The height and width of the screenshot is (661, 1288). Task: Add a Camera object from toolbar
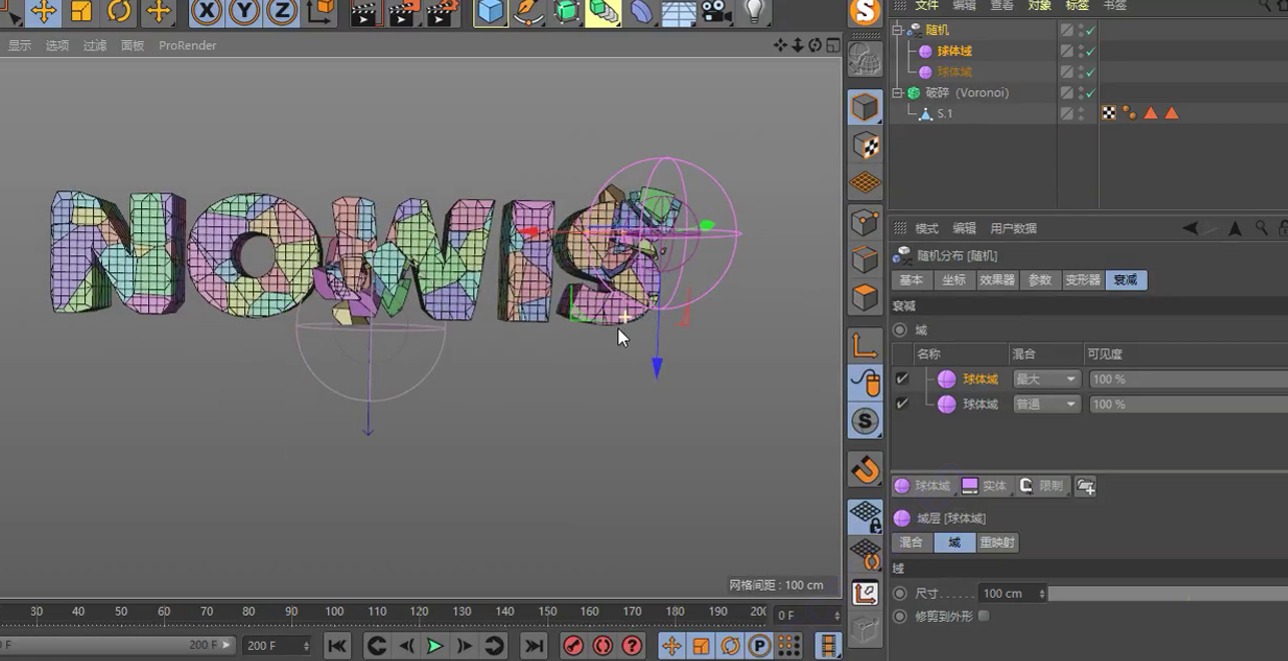click(x=715, y=12)
